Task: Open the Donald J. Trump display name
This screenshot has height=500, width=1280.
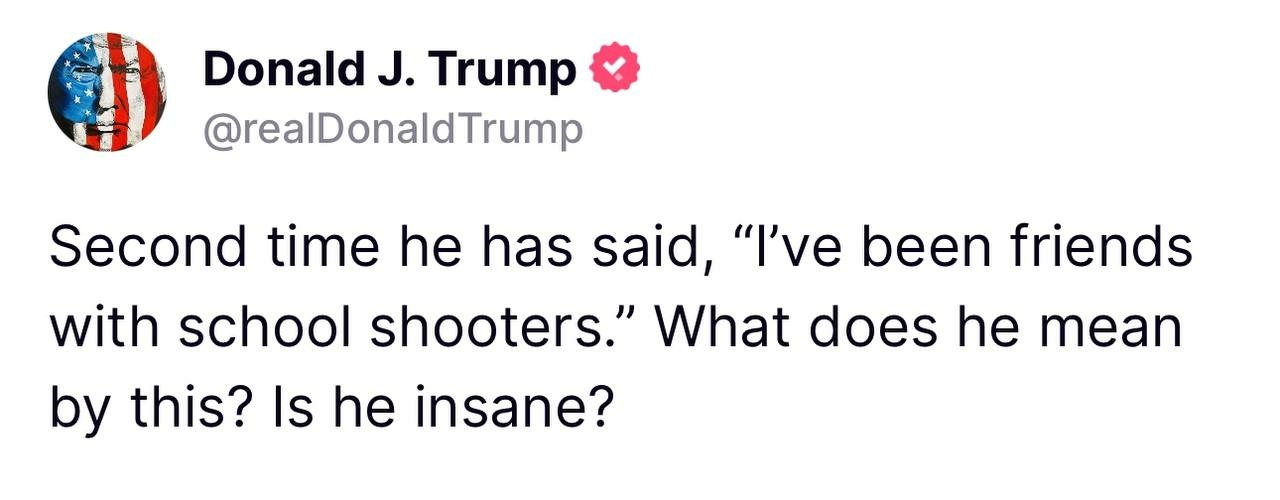Action: [x=390, y=70]
